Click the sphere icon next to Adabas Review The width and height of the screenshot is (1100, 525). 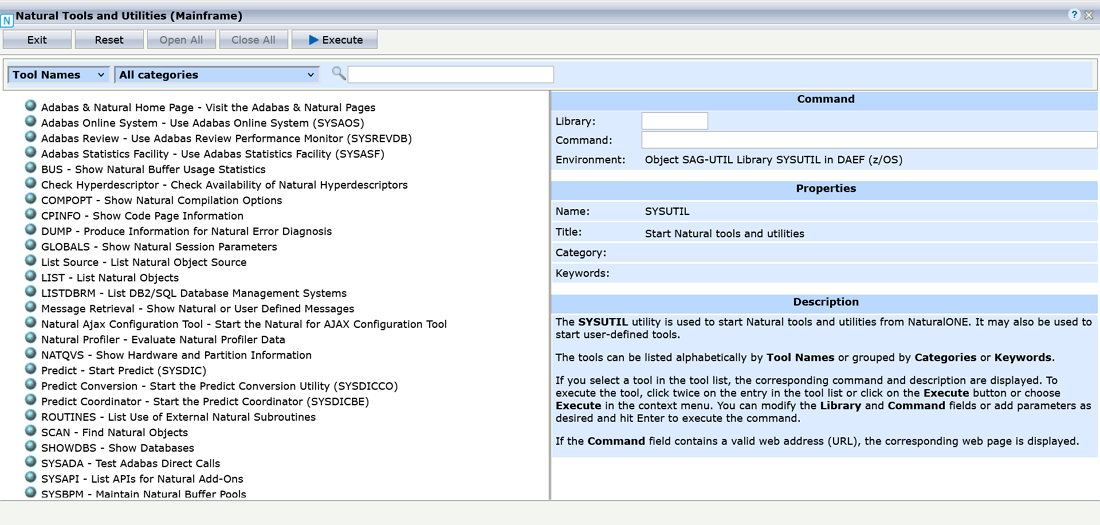(30, 137)
